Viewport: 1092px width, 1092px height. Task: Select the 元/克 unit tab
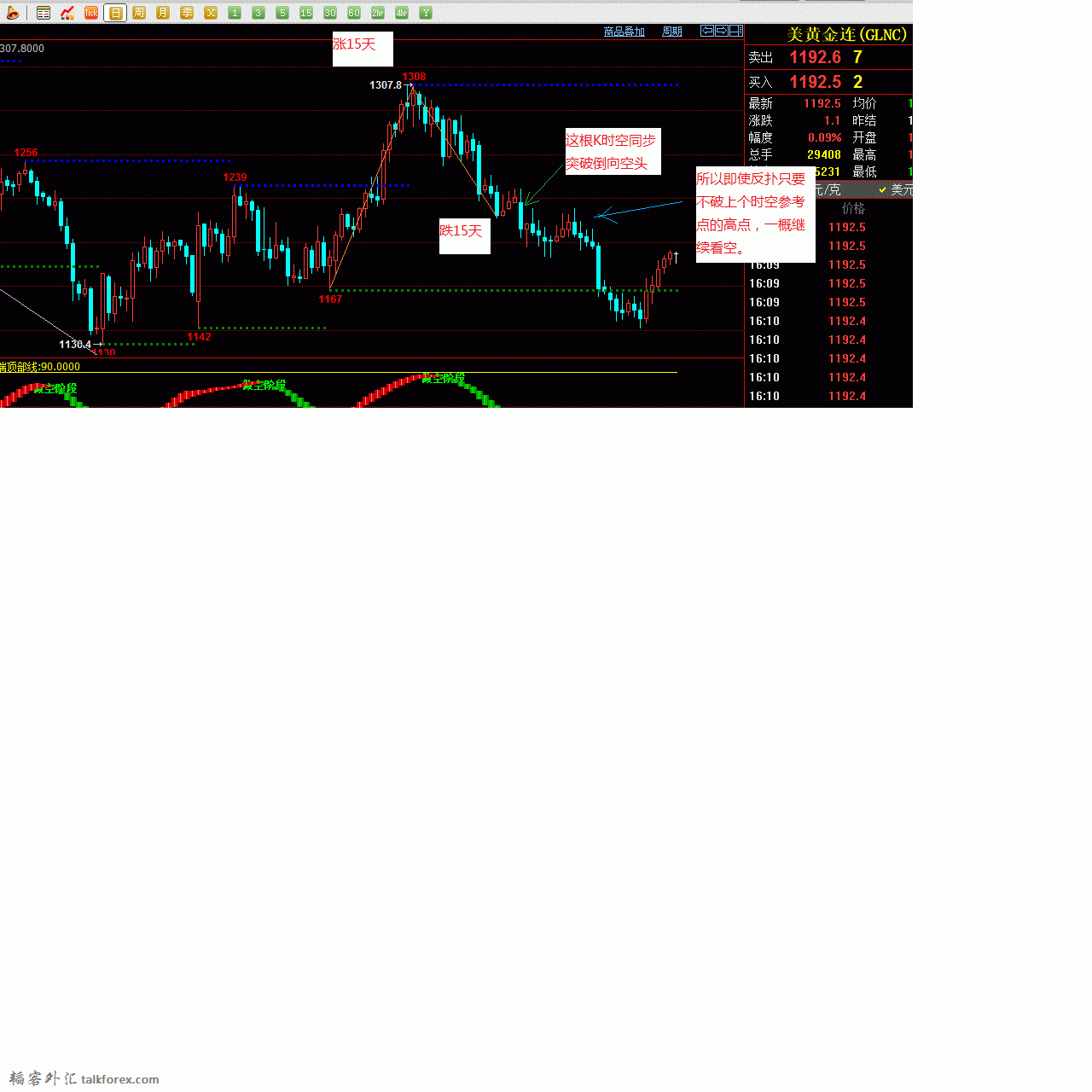coord(828,189)
